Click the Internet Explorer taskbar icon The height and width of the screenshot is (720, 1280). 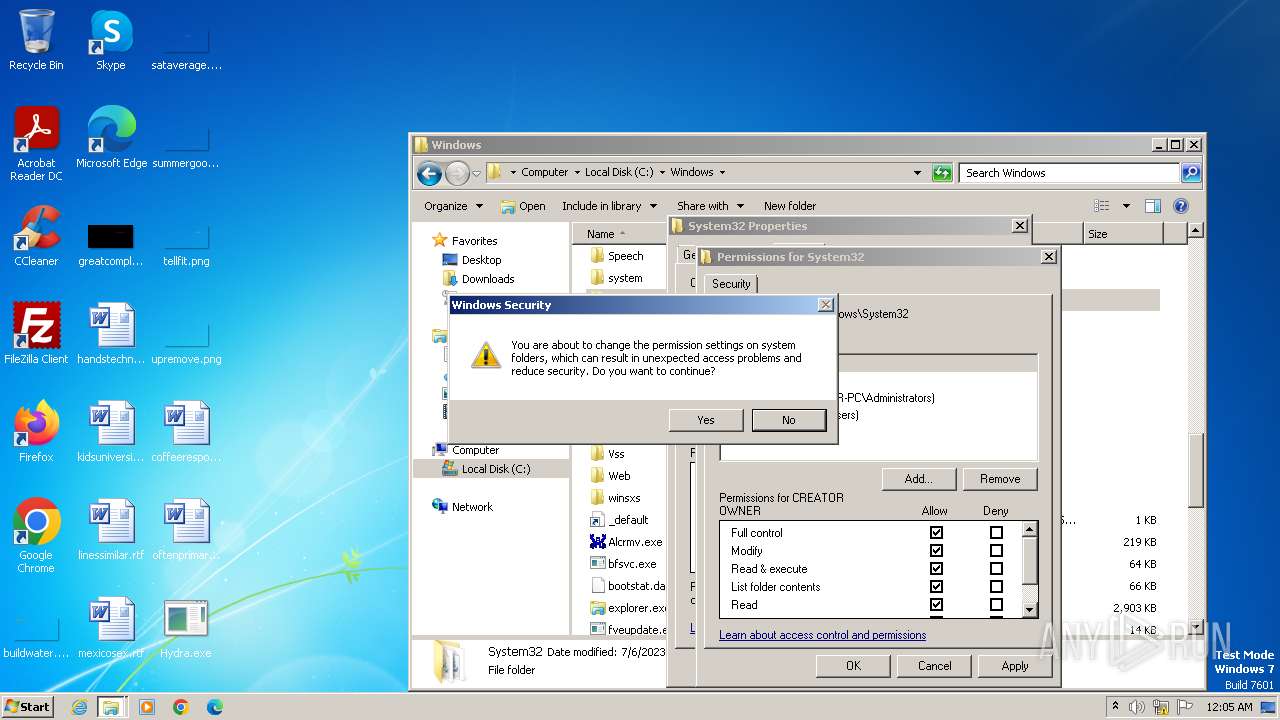tap(79, 707)
